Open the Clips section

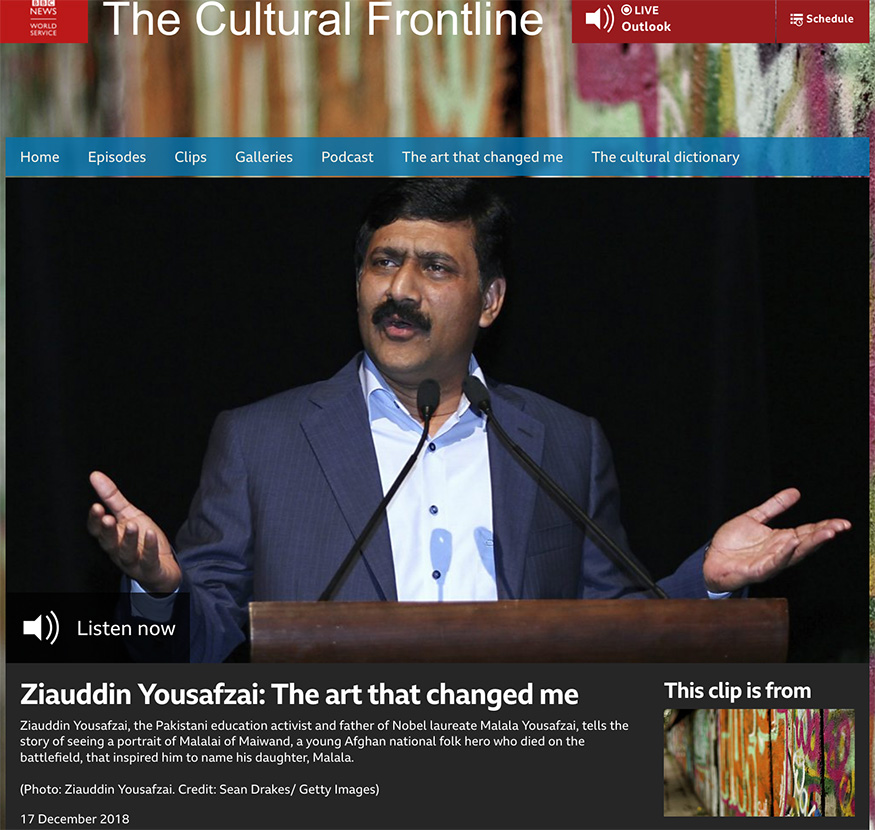(x=190, y=157)
